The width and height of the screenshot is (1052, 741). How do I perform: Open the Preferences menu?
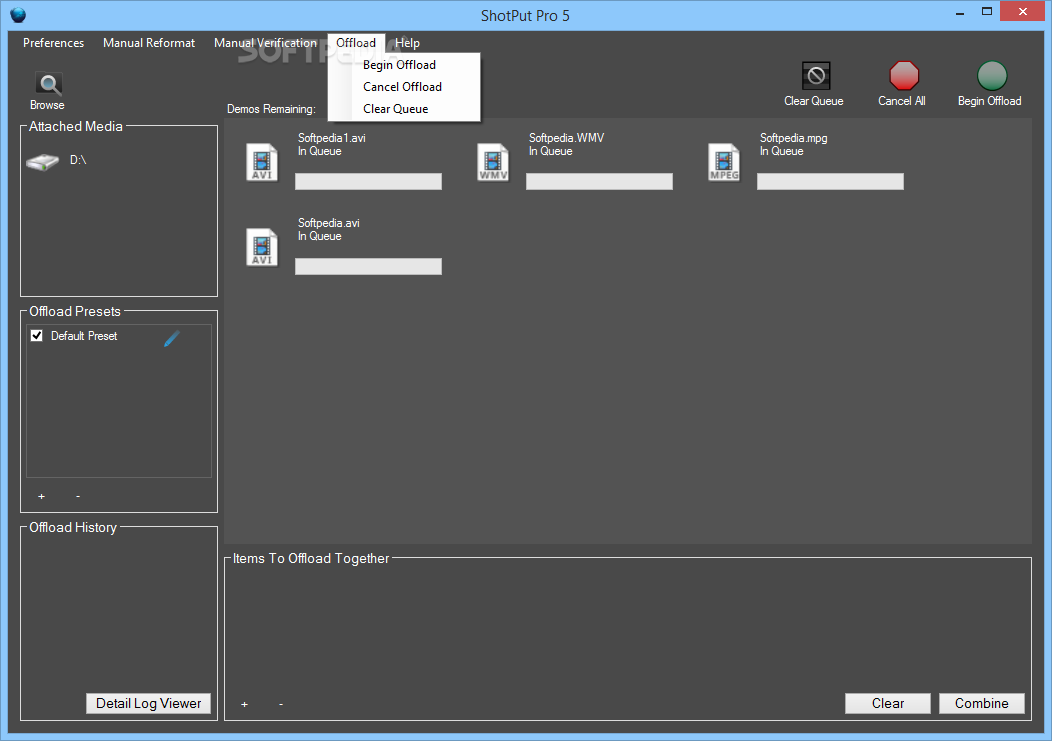54,43
